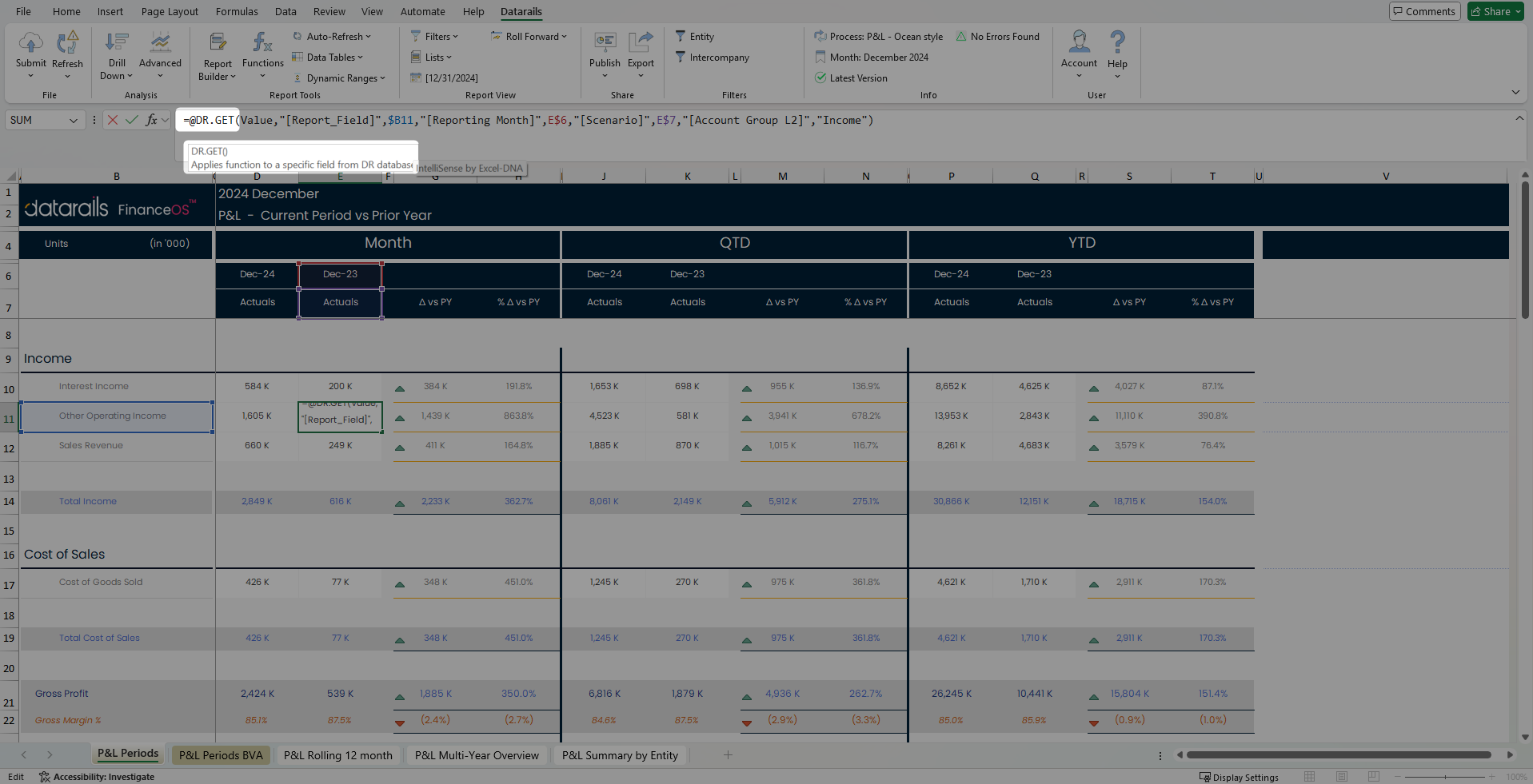The width and height of the screenshot is (1533, 784).
Task: Open the Comments button
Action: [x=1424, y=11]
